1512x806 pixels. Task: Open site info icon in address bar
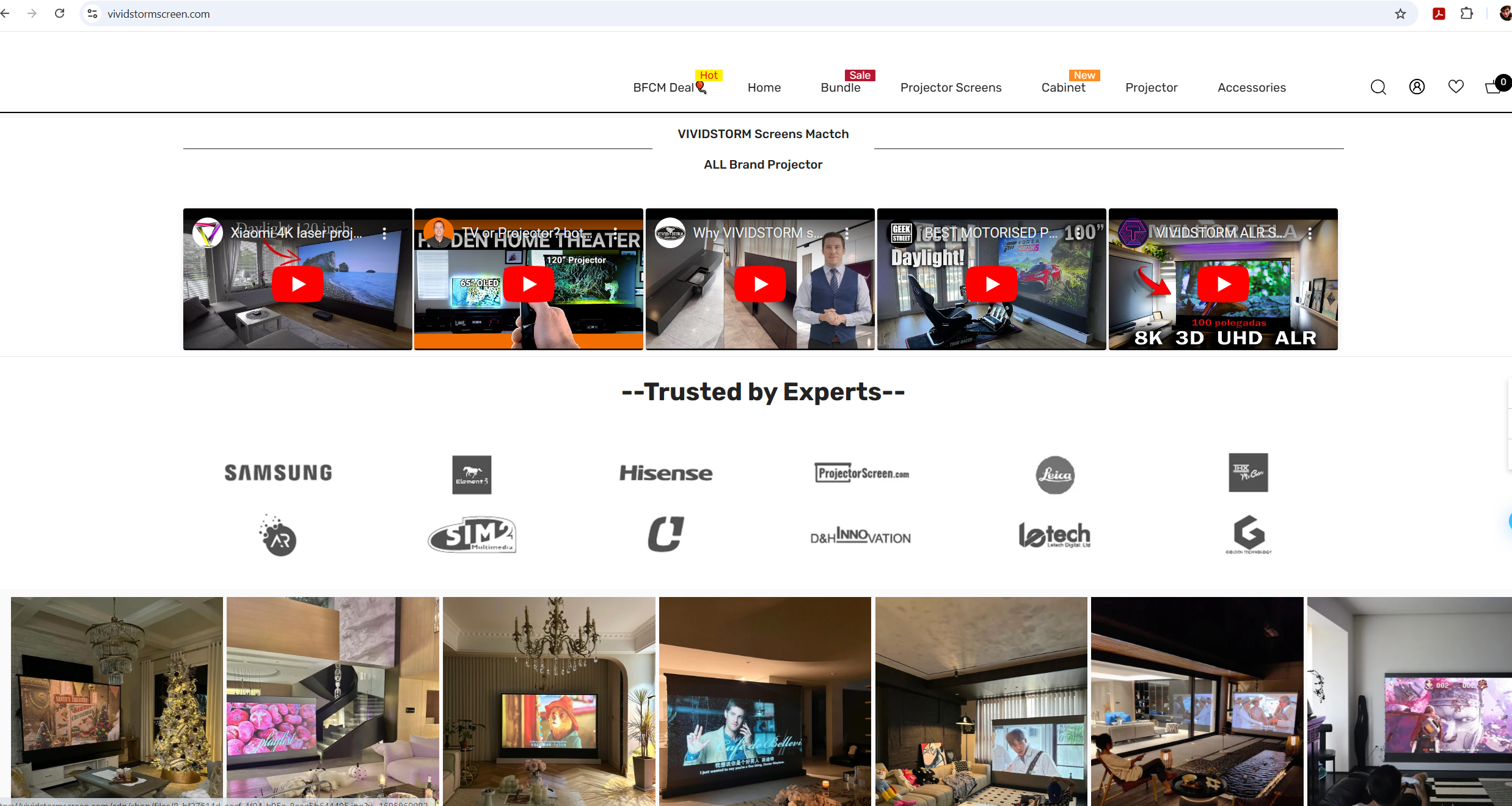(x=92, y=13)
